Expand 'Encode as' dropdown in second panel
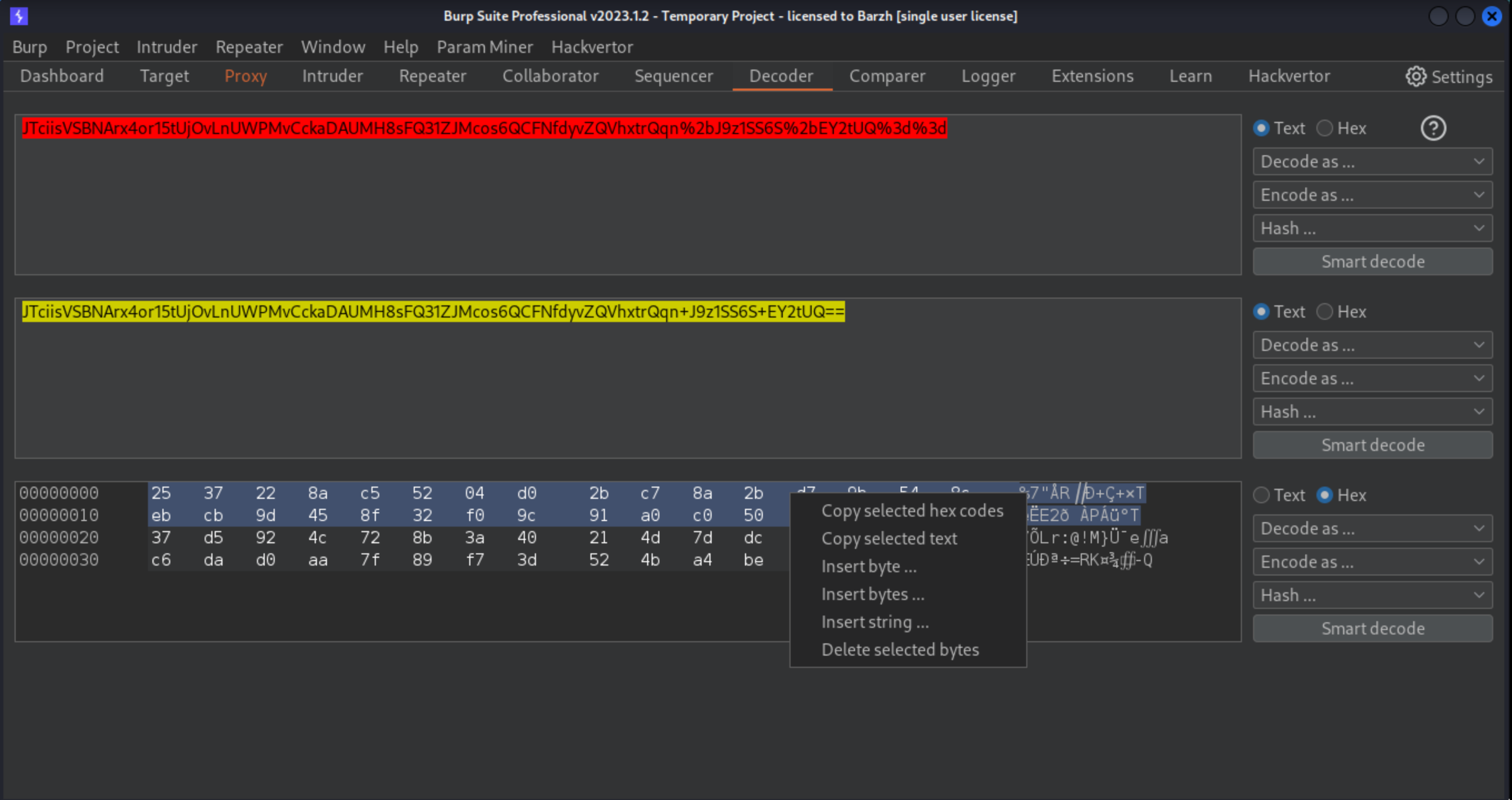1512x800 pixels. (x=1372, y=379)
